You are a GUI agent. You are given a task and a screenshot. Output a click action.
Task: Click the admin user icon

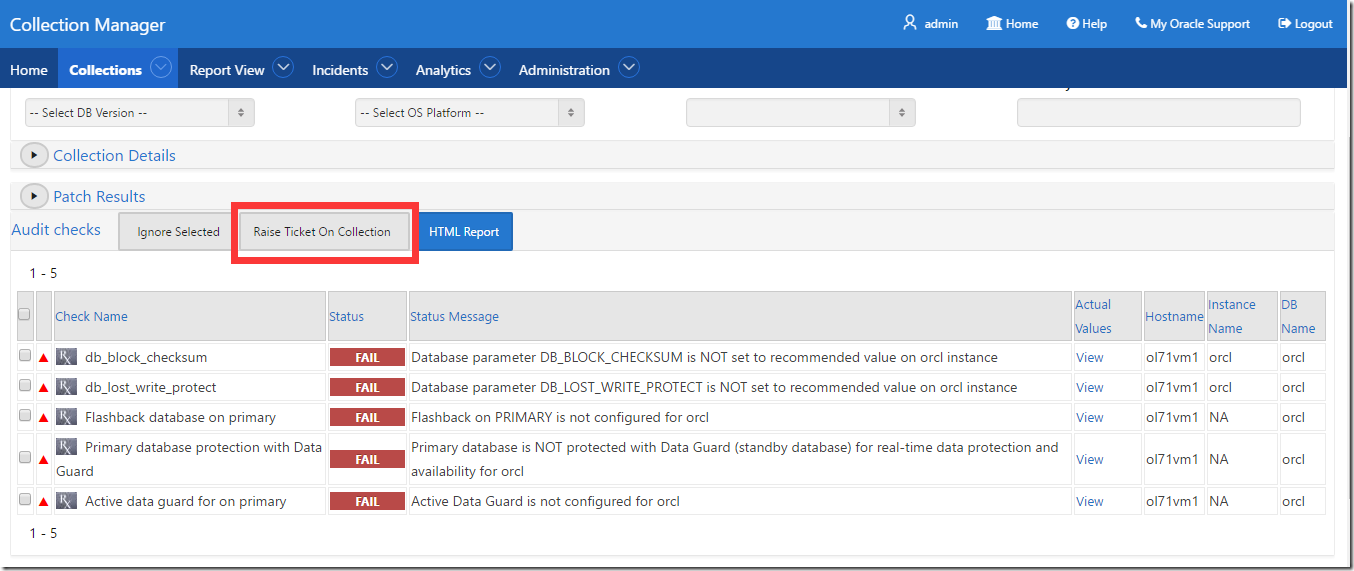[909, 22]
